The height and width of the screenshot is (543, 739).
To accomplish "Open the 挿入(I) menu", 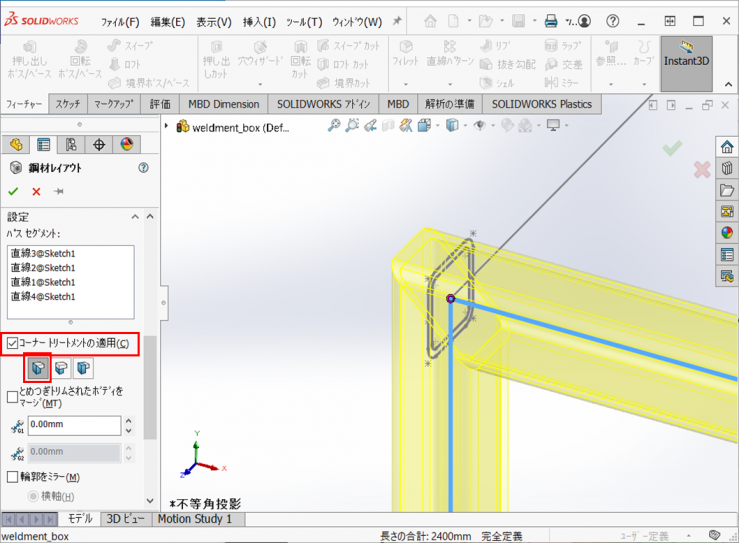I will pos(259,22).
